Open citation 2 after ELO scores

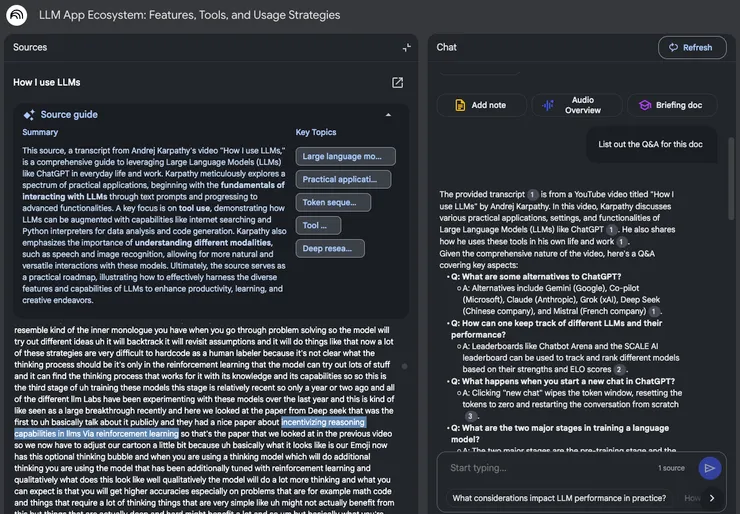point(619,369)
